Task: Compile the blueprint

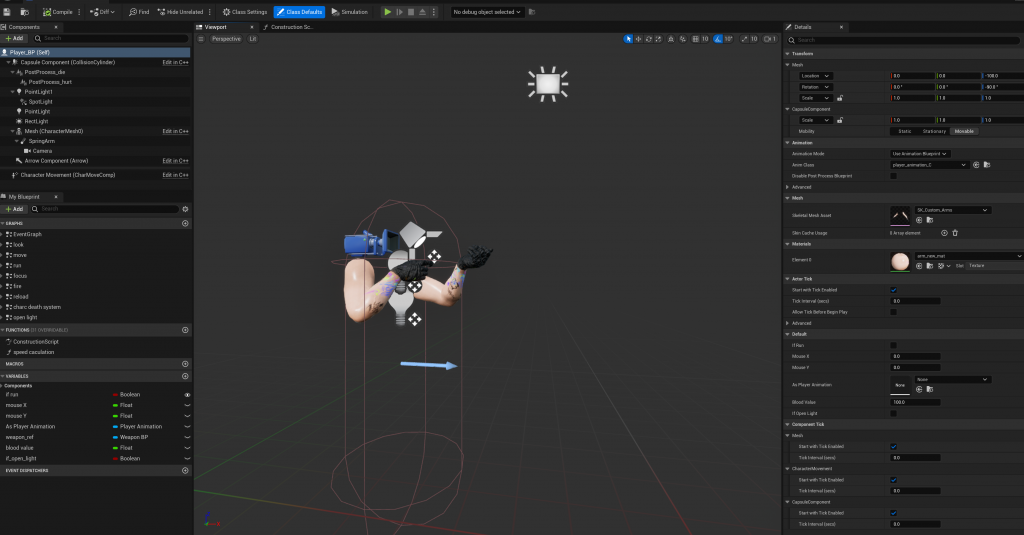Action: 57,12
